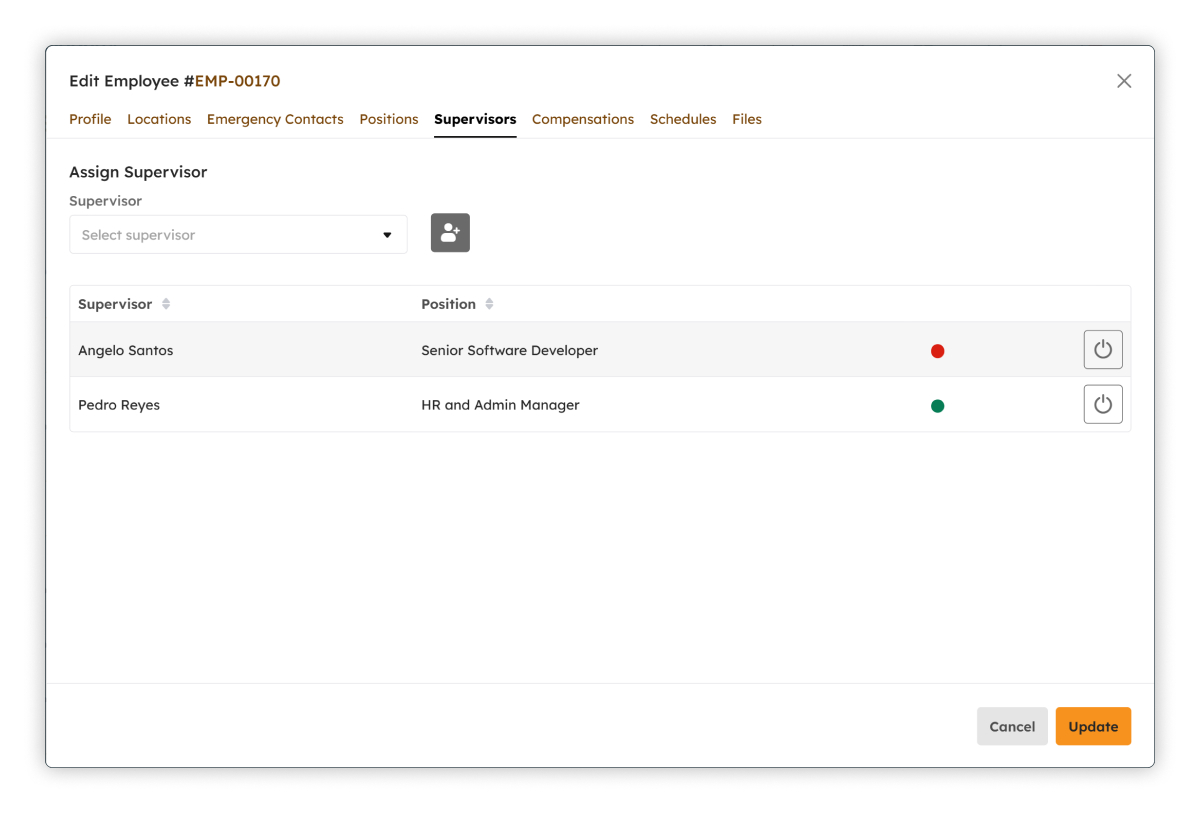Click the EMP-00170 employee number link
The image size is (1200, 813).
pos(237,81)
